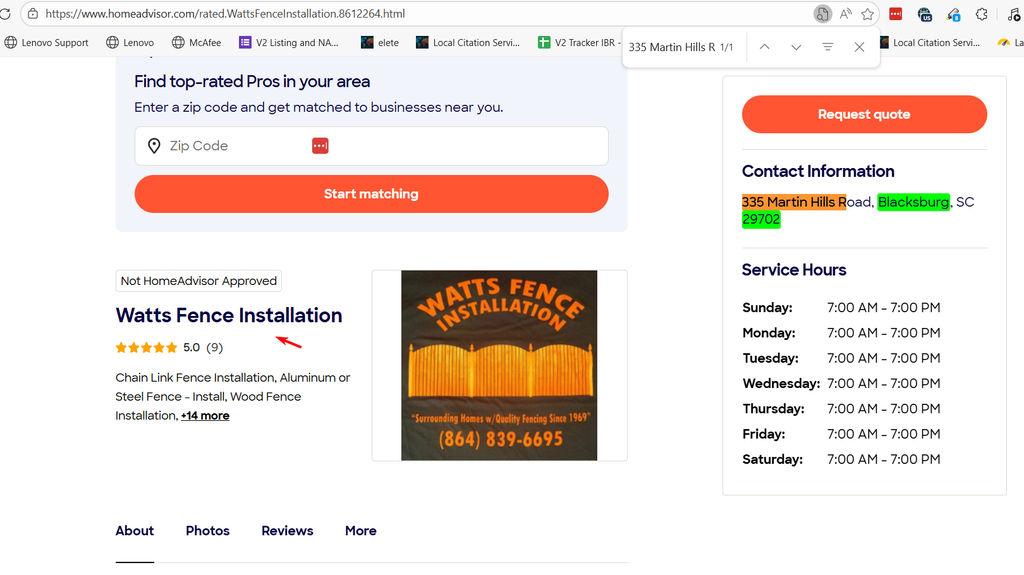Click the Watts Fence Installation heading

[x=229, y=315]
